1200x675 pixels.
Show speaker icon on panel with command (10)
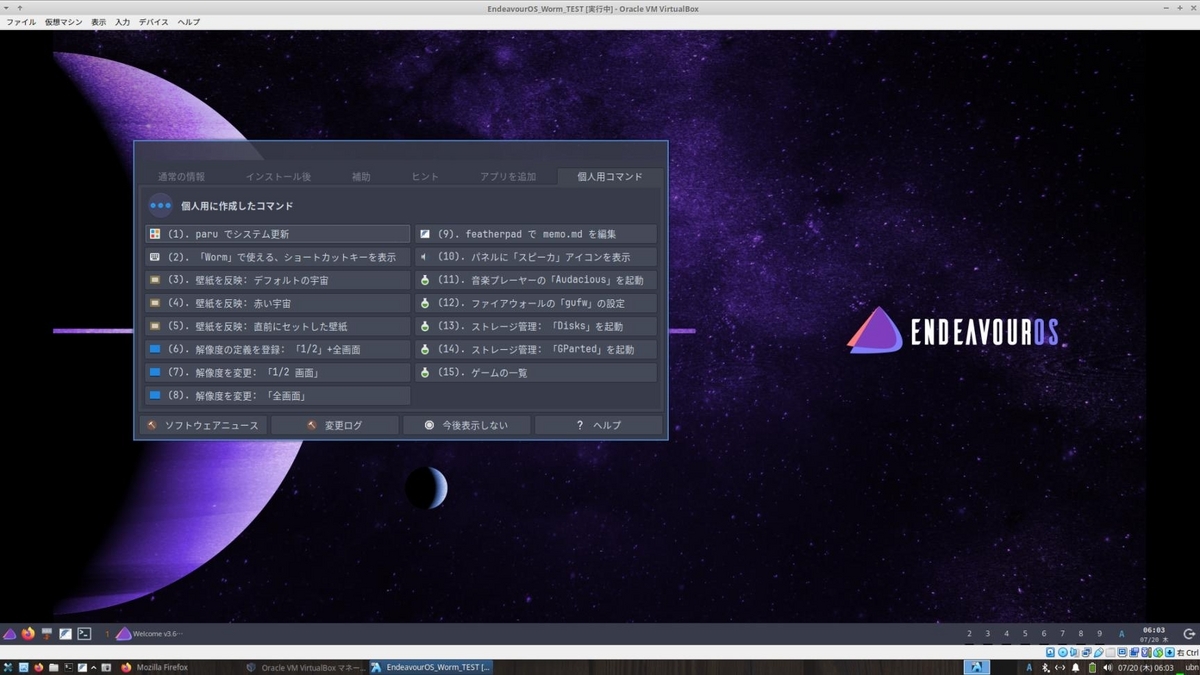pyautogui.click(x=536, y=257)
